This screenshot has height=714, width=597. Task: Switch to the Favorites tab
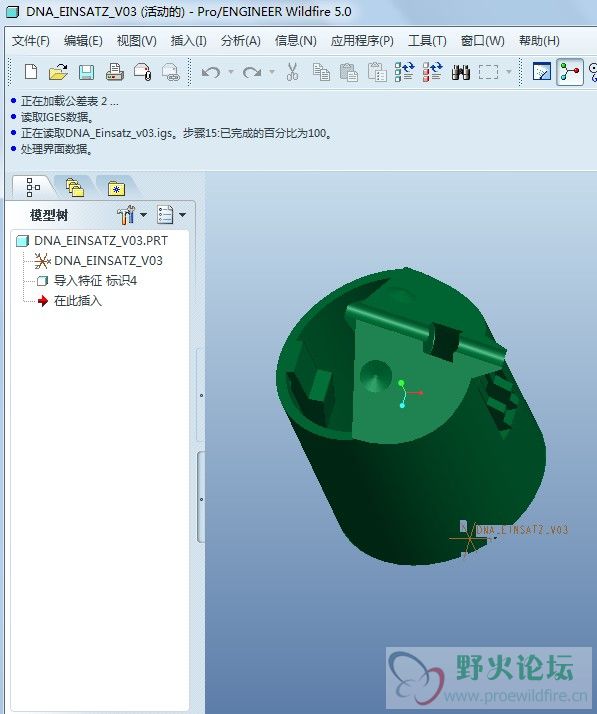tap(117, 188)
